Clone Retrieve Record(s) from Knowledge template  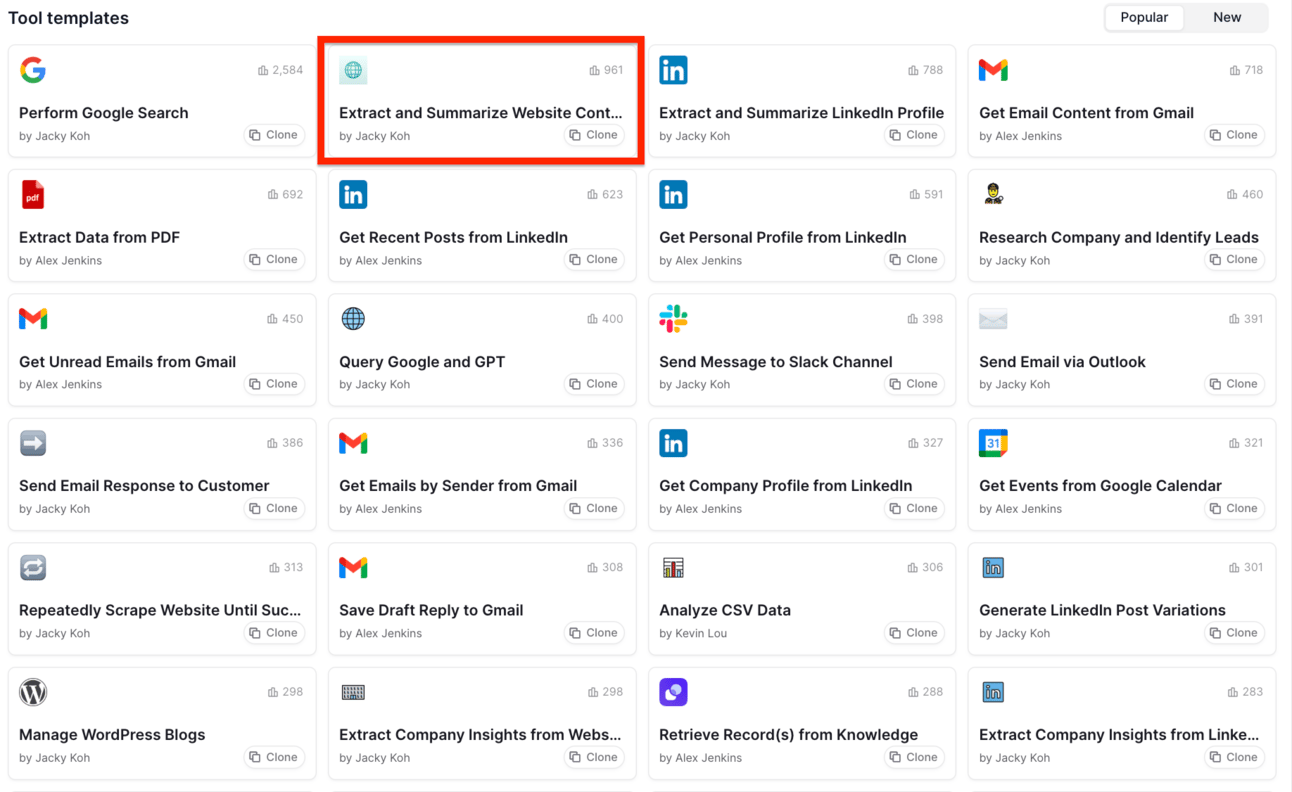tap(914, 757)
